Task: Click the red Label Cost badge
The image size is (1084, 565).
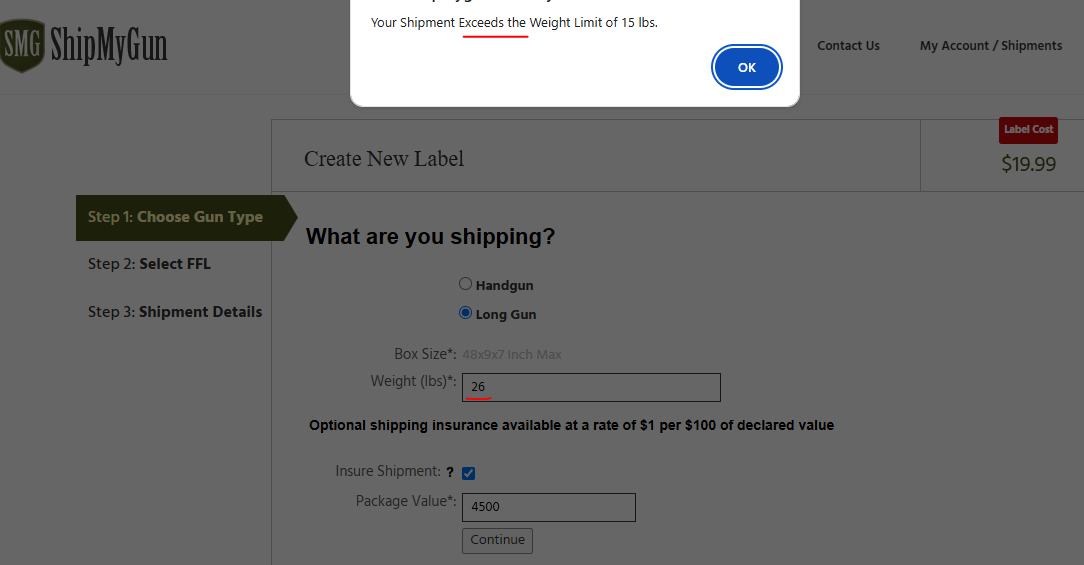Action: point(1028,130)
